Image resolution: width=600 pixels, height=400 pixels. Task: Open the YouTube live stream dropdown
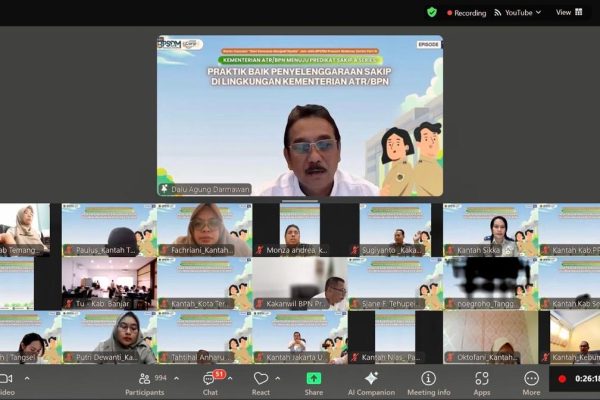[517, 13]
